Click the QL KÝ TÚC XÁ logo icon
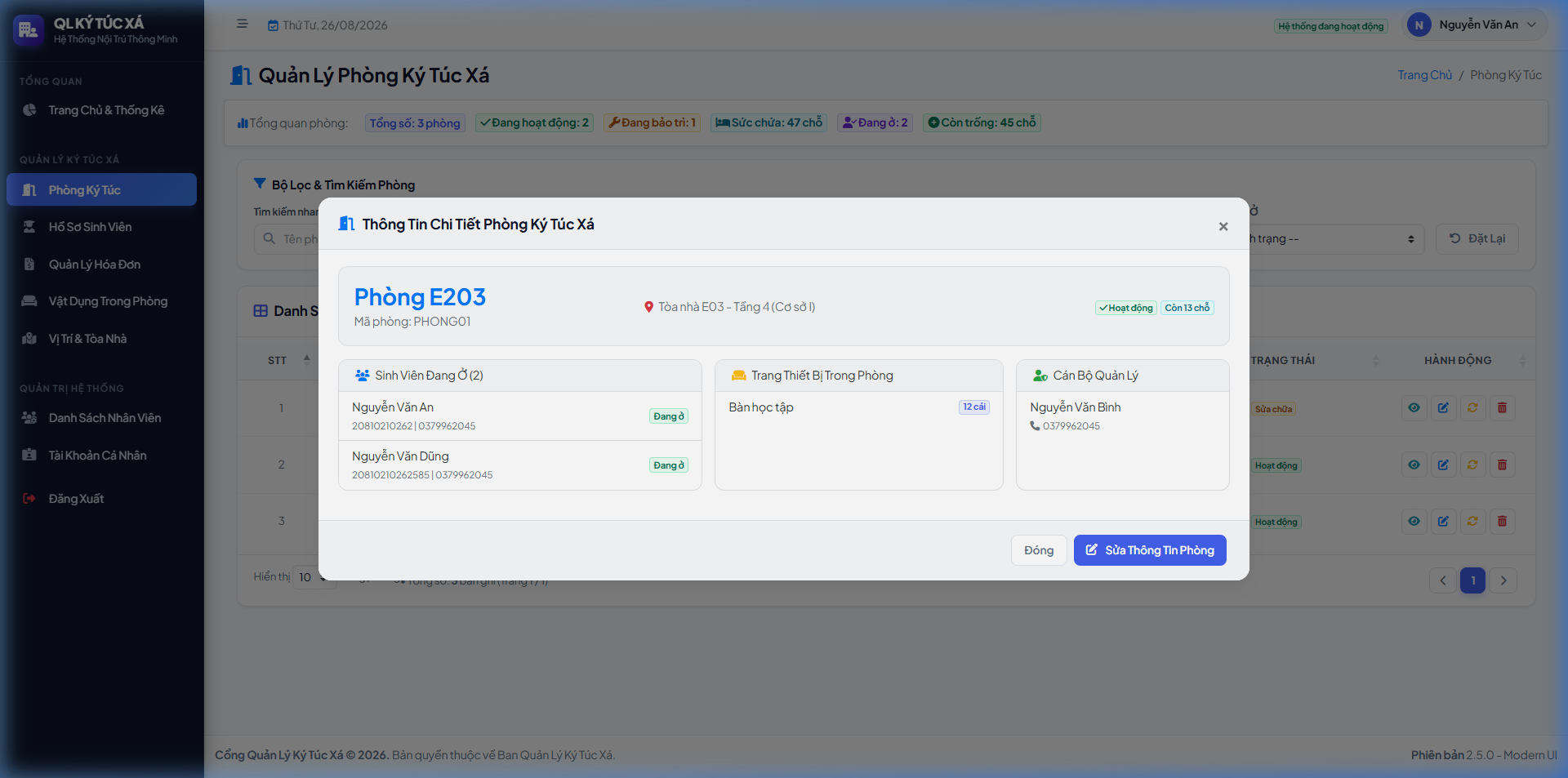 29,30
